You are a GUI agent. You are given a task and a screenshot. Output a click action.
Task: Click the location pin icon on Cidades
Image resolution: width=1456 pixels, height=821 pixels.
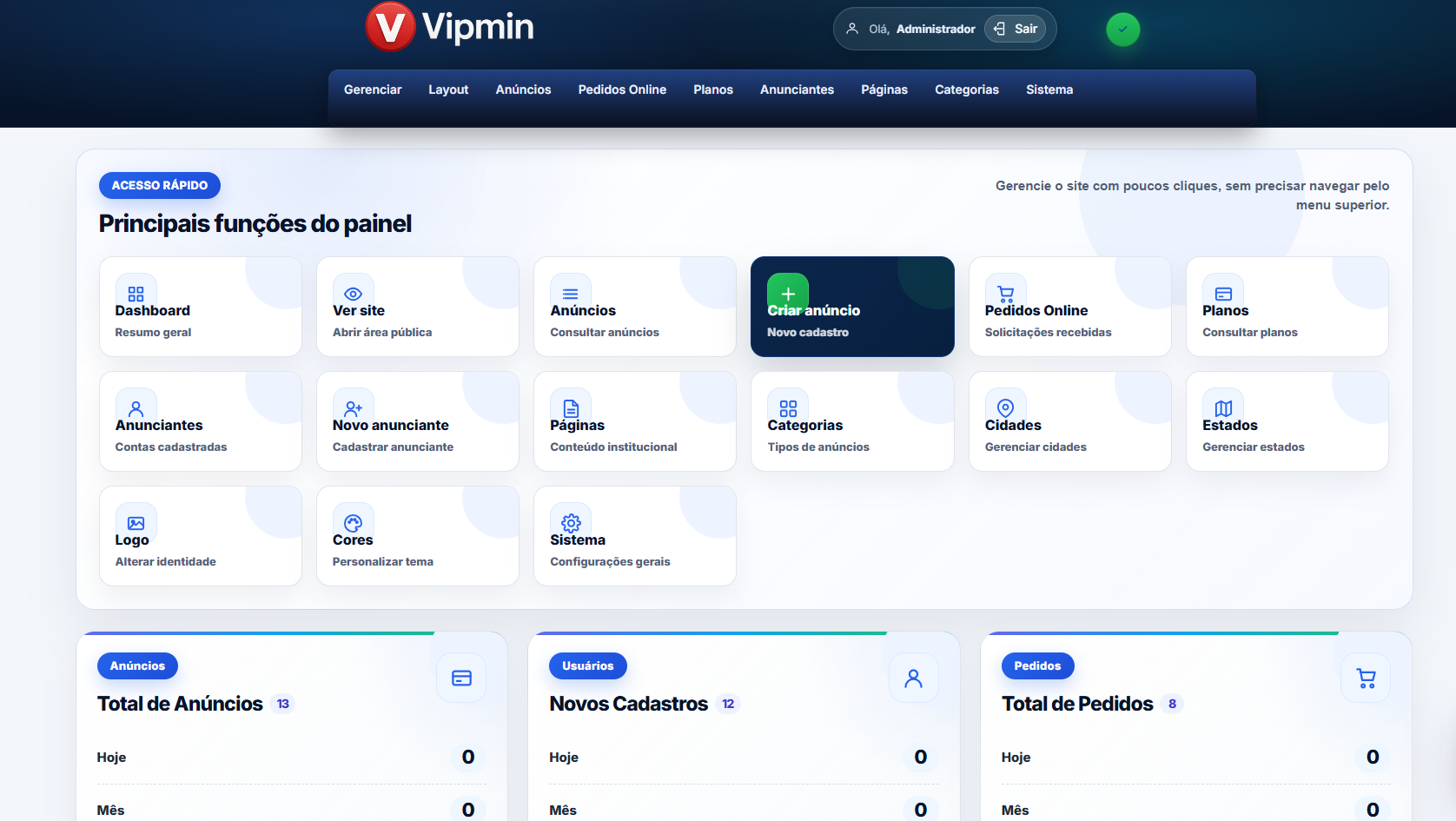[x=1006, y=408]
